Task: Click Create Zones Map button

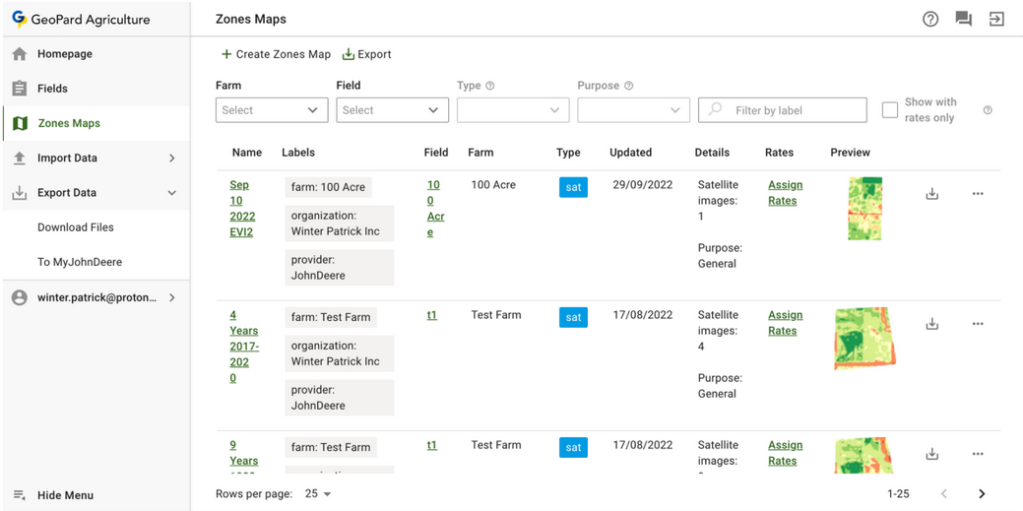Action: pyautogui.click(x=276, y=54)
